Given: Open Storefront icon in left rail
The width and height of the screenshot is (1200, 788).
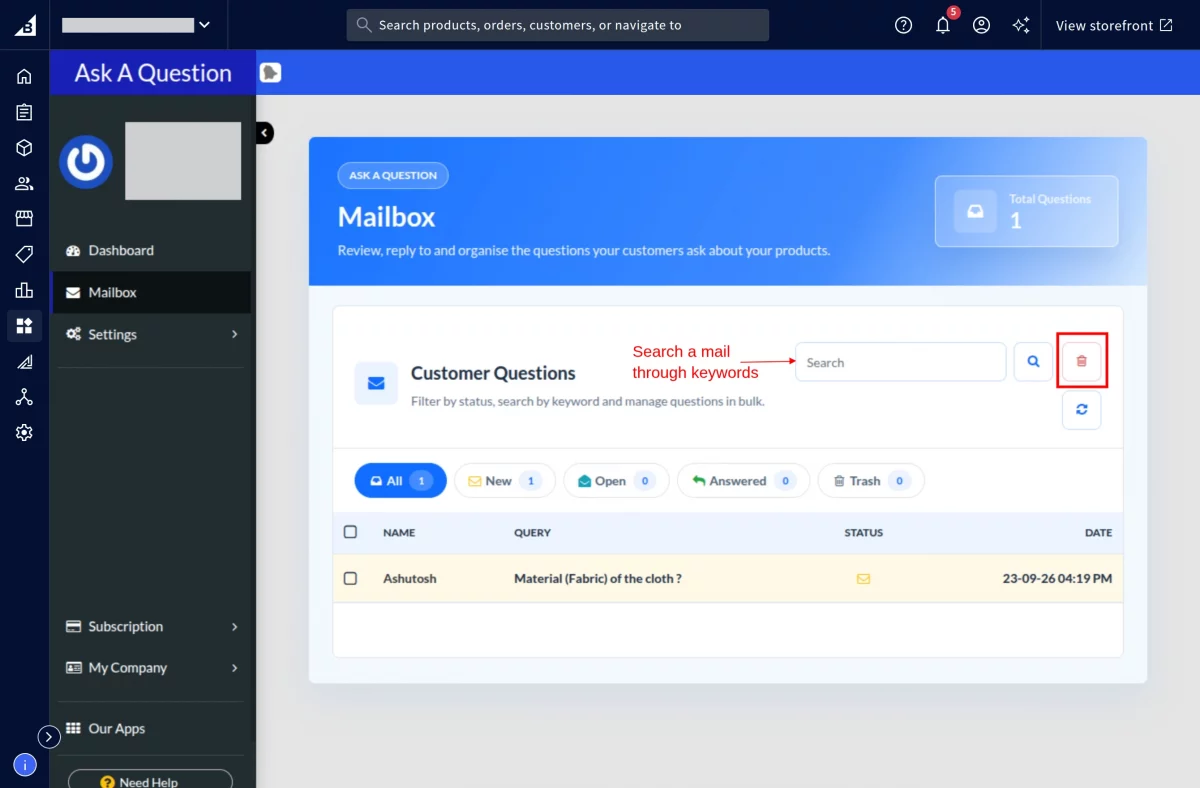Looking at the screenshot, I should [24, 218].
